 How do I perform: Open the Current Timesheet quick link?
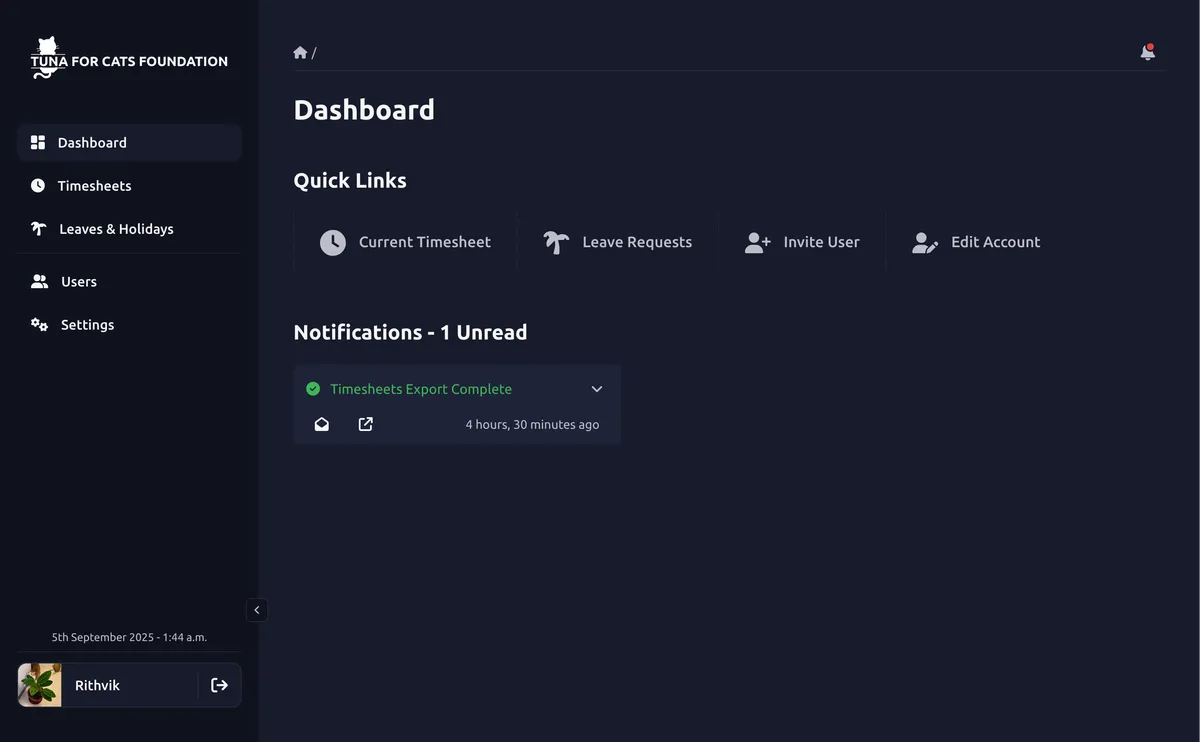(x=424, y=241)
